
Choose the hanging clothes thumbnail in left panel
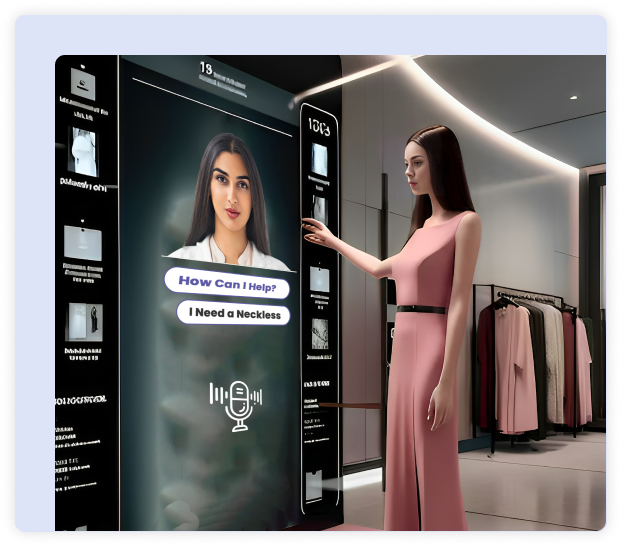85,322
